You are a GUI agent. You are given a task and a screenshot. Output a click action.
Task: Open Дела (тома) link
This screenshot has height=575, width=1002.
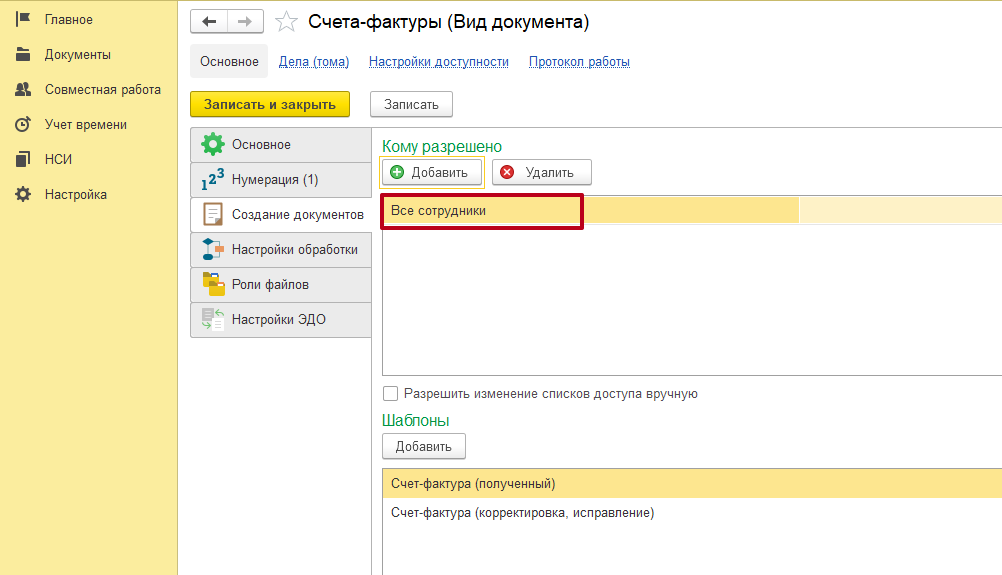click(314, 62)
